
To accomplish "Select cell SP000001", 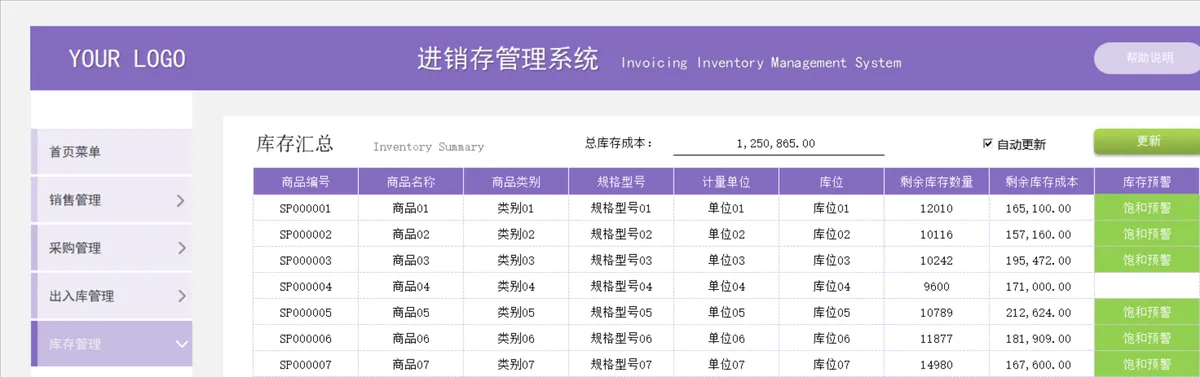I will 305,208.
